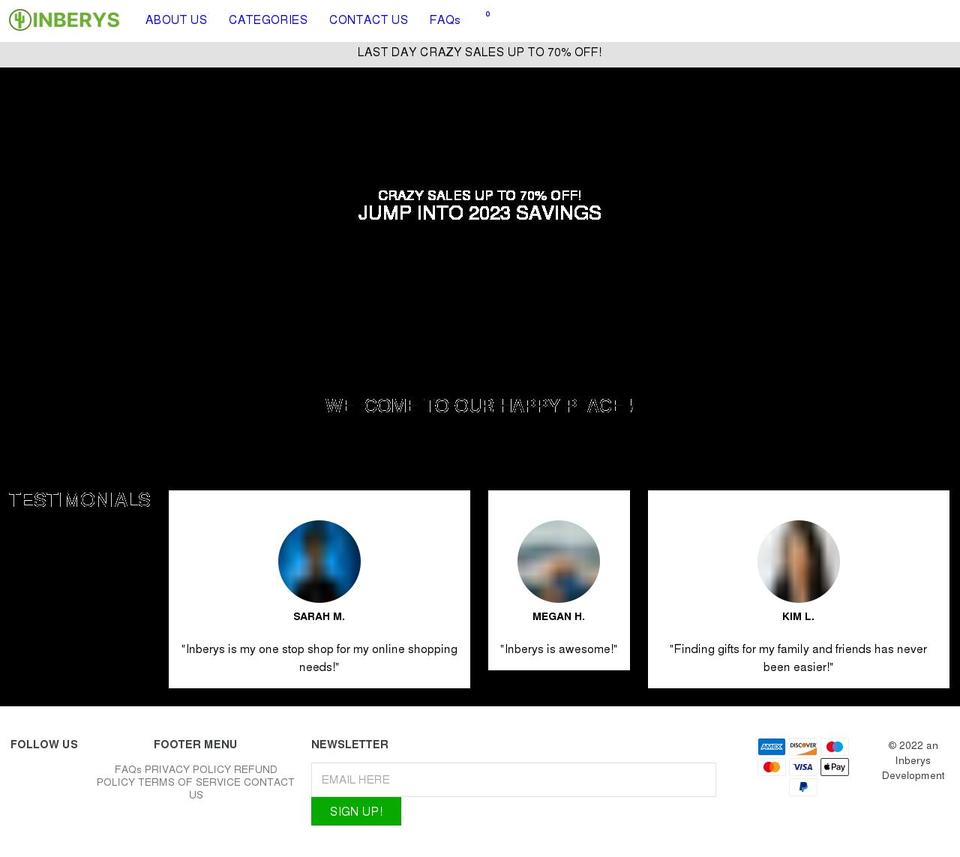
Task: Open the Privacy Policy footer link
Action: [190, 769]
